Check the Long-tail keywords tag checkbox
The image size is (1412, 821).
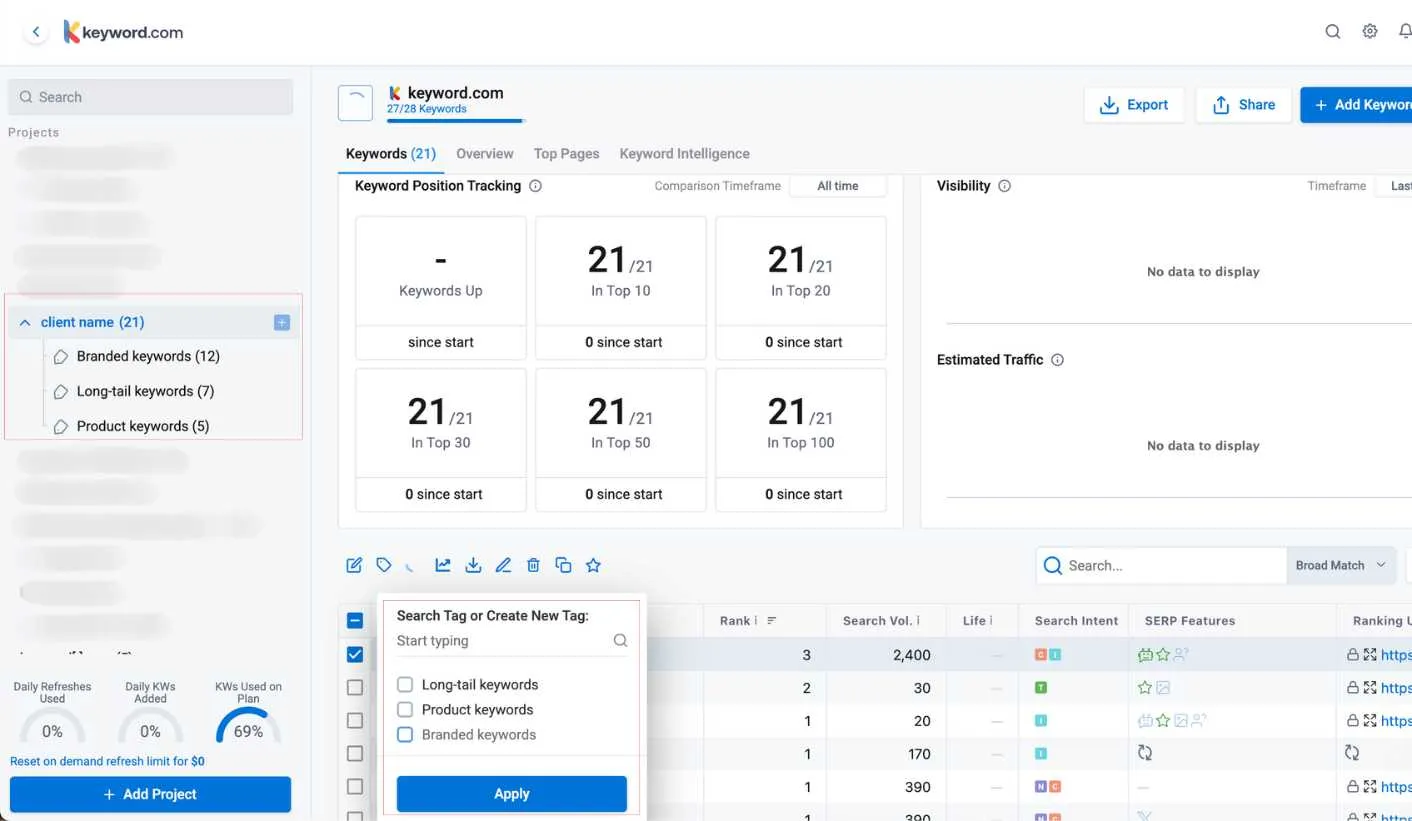(x=405, y=685)
